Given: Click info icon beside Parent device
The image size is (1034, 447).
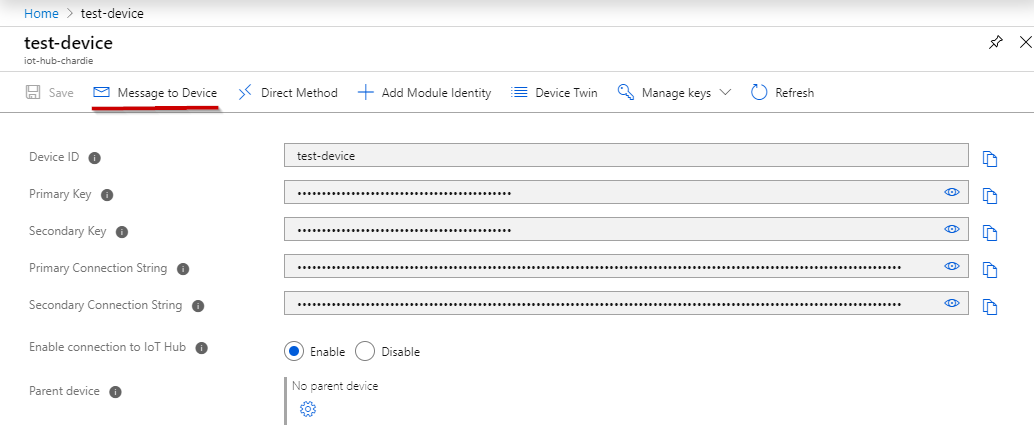Looking at the screenshot, I should [115, 392].
